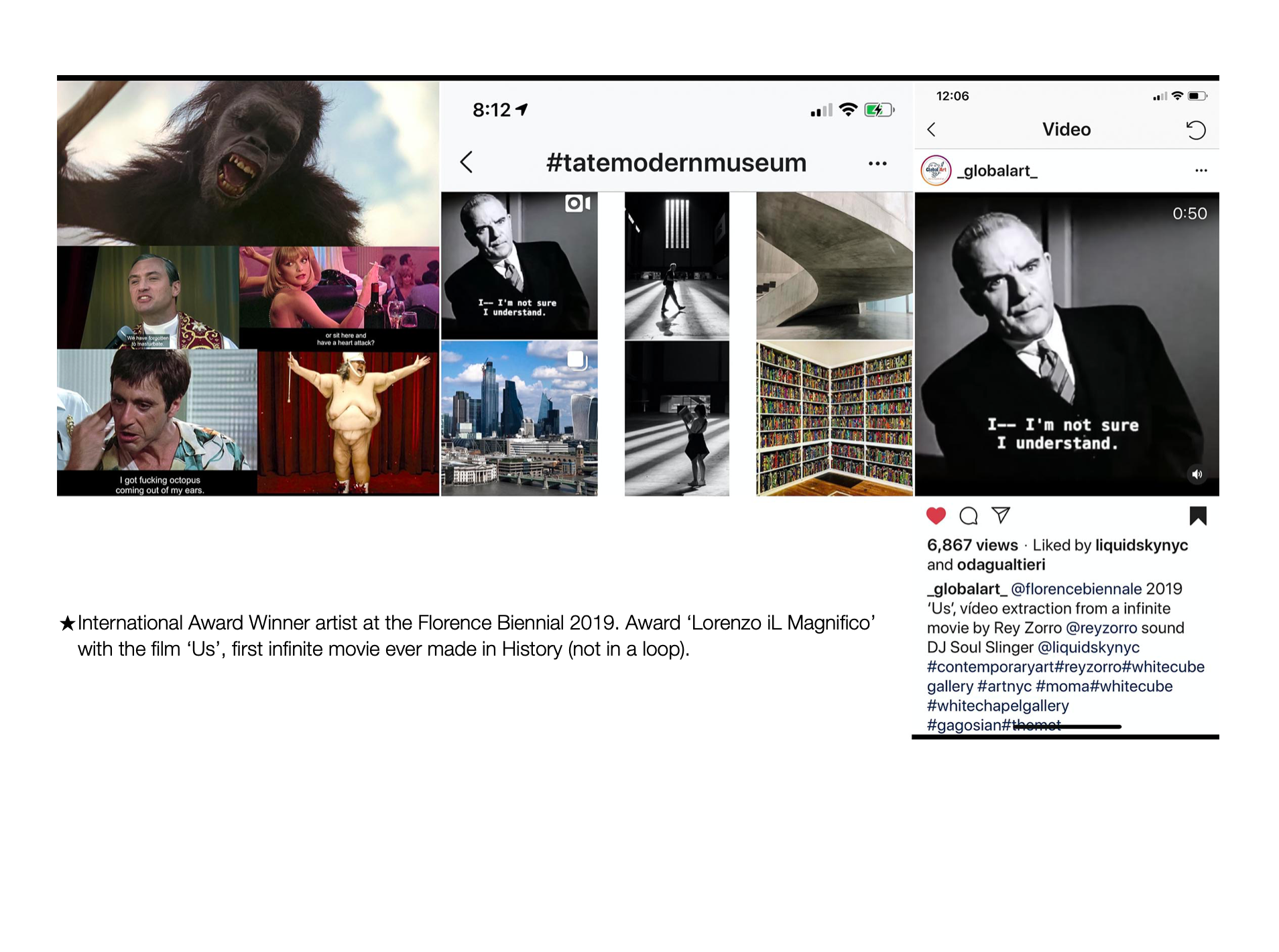1279x952 pixels.
Task: Select the screaming ape film still
Action: click(248, 164)
